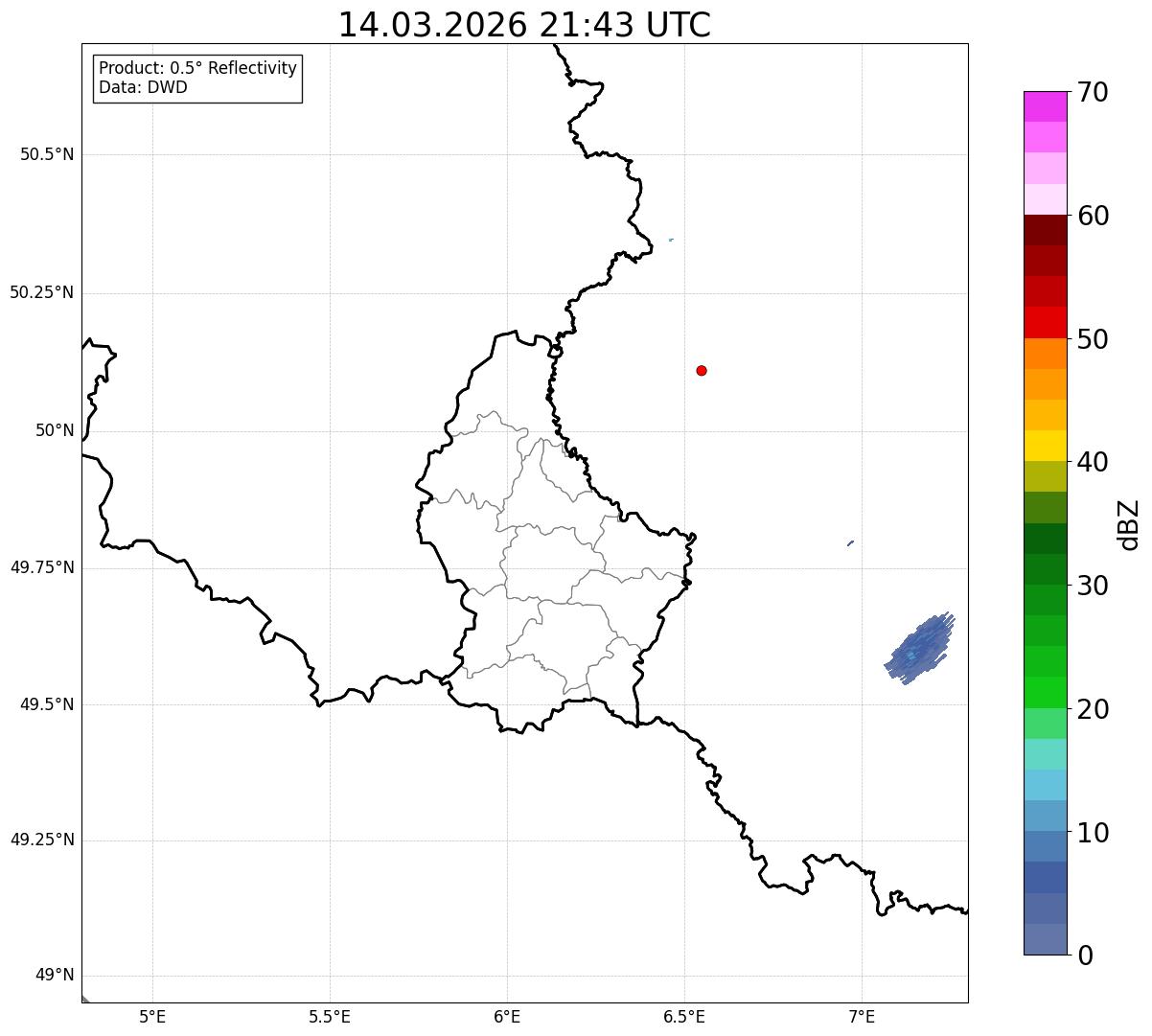Click the tiny echo near 50.35°N
The width and height of the screenshot is (1152, 1036).
(671, 240)
